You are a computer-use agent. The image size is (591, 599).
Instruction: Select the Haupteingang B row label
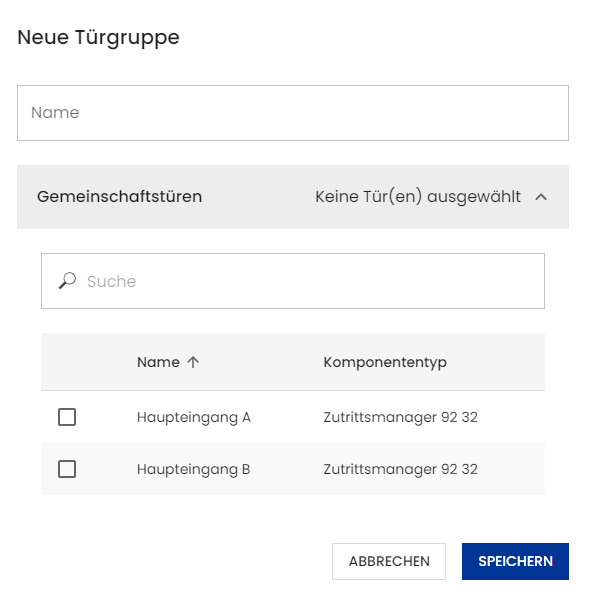(193, 469)
